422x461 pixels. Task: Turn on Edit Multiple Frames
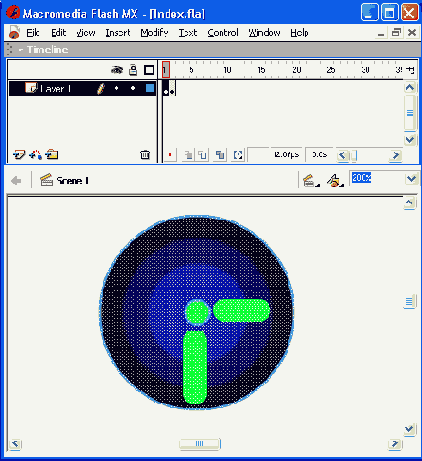click(220, 155)
